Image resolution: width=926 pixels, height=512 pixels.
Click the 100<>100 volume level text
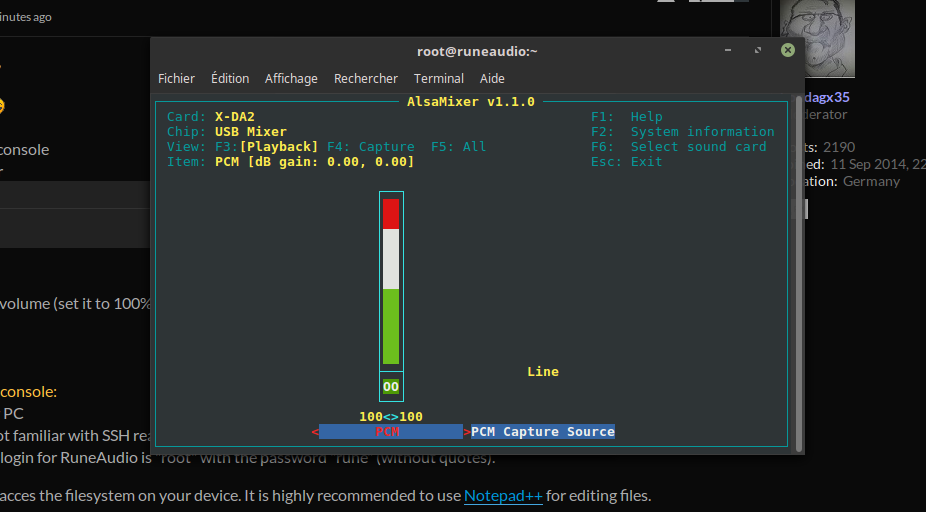(x=391, y=416)
